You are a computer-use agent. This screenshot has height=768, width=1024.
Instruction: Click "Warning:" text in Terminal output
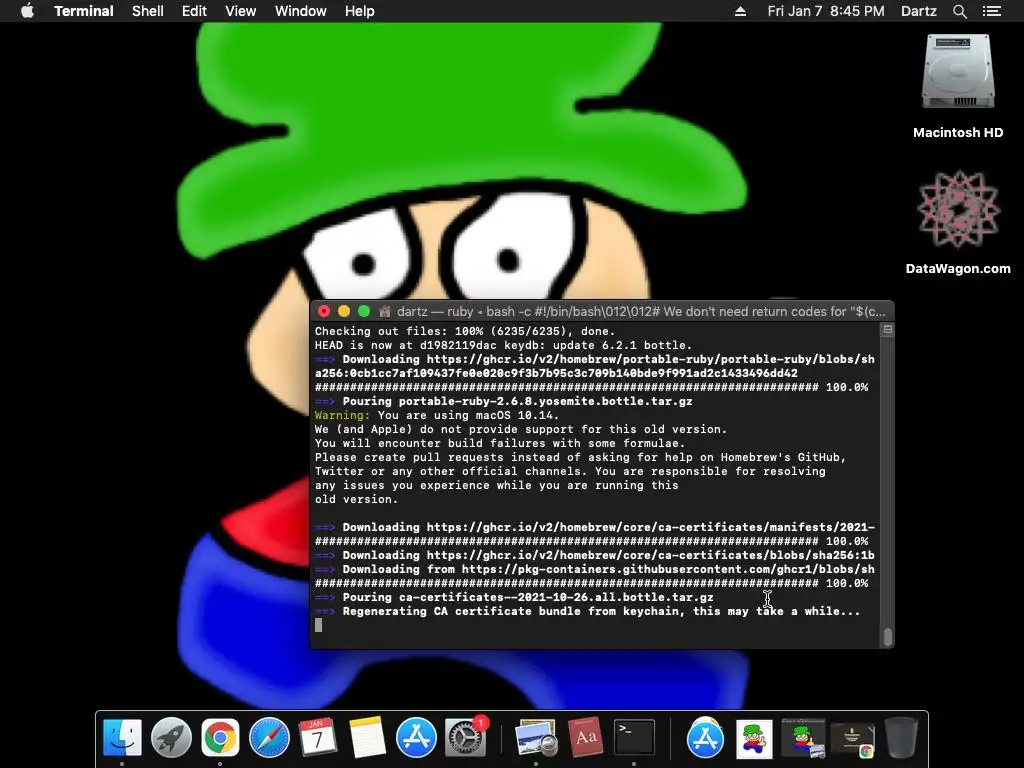(342, 415)
